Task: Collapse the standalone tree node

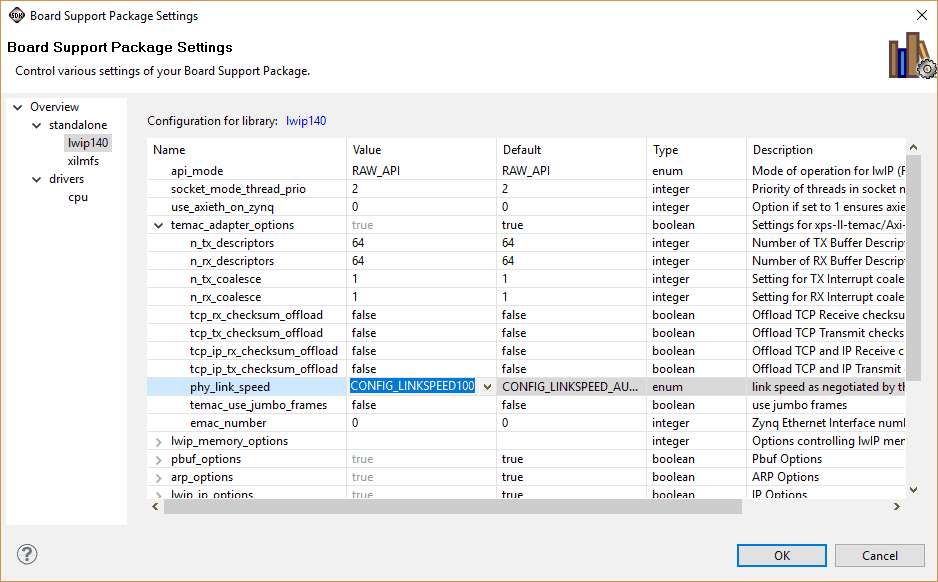Action: [x=37, y=125]
